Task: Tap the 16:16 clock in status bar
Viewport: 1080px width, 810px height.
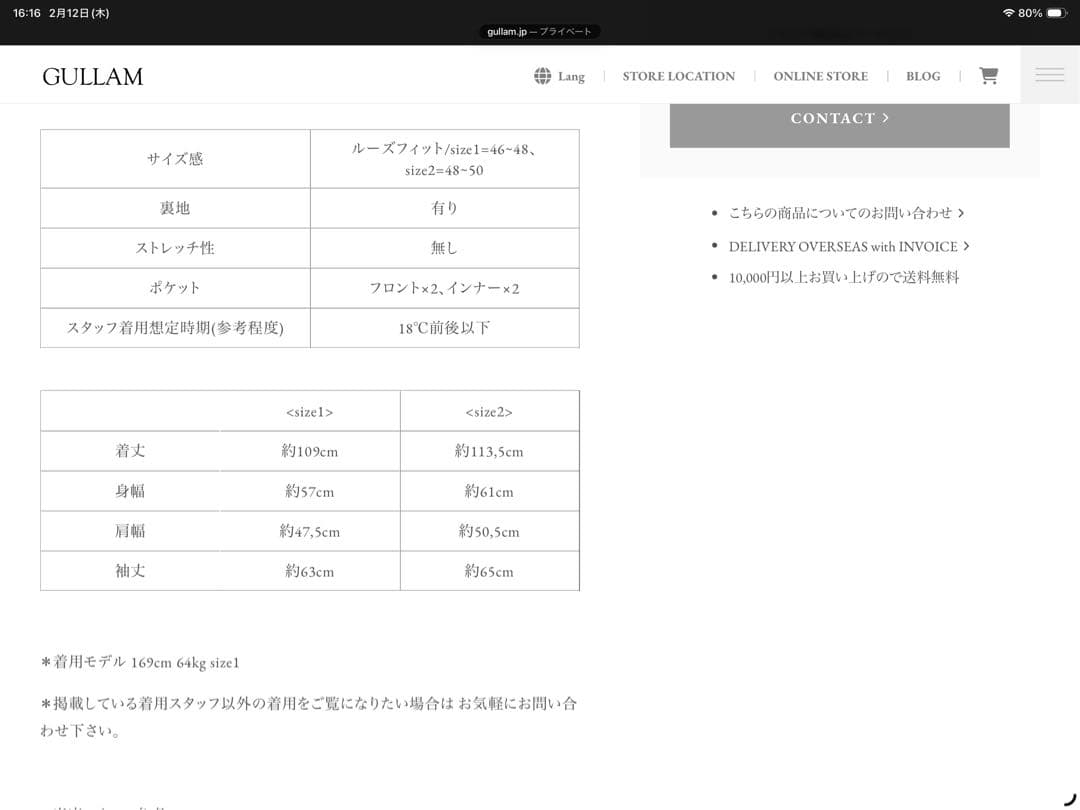Action: 26,13
